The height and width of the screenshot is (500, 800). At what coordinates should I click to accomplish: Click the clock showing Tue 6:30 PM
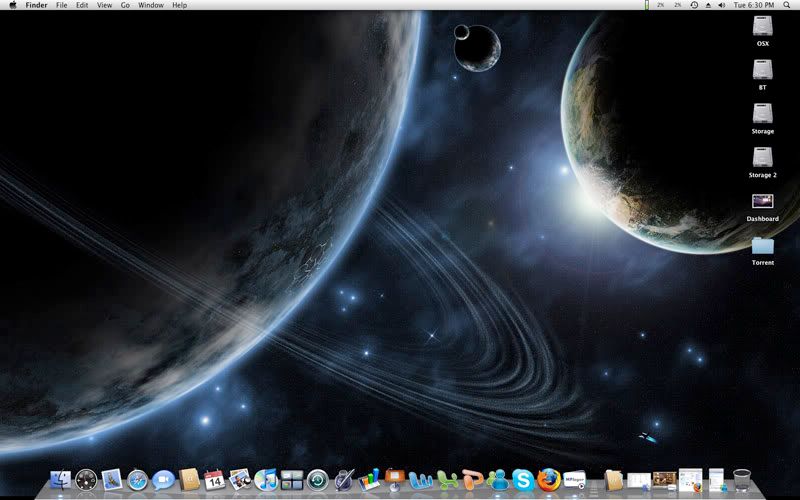[x=753, y=5]
